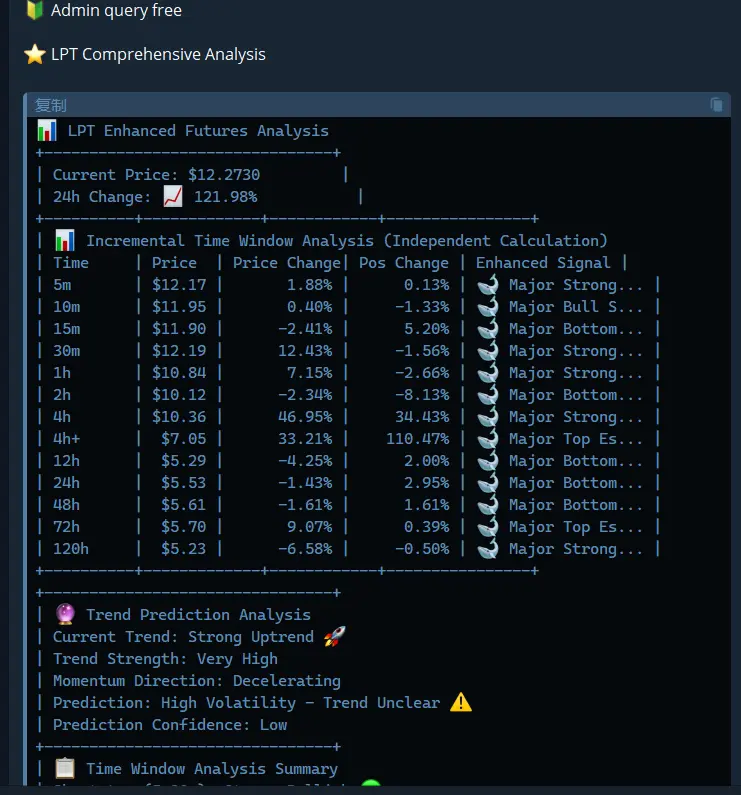Viewport: 741px width, 795px height.
Task: Click the 121.98% change value
Action: (226, 197)
